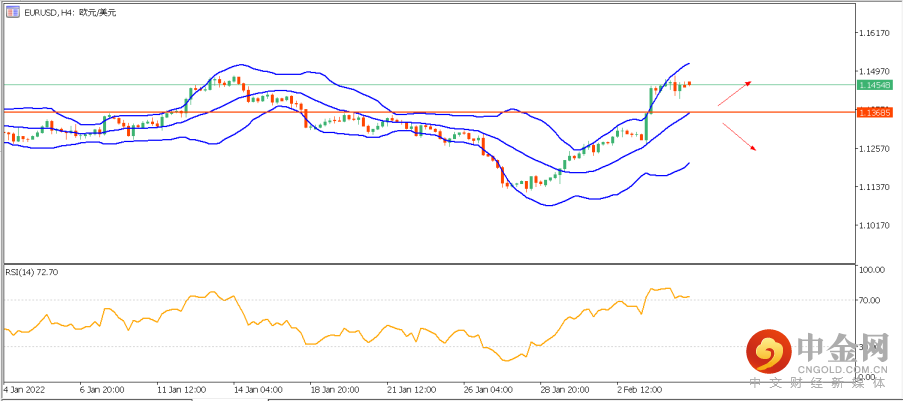Click the downward red arrow annotation
The height and width of the screenshot is (401, 903).
737,136
